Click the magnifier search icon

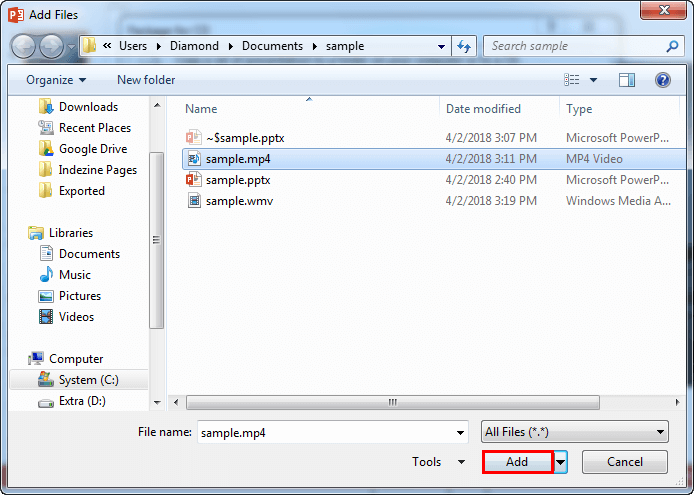[x=672, y=46]
